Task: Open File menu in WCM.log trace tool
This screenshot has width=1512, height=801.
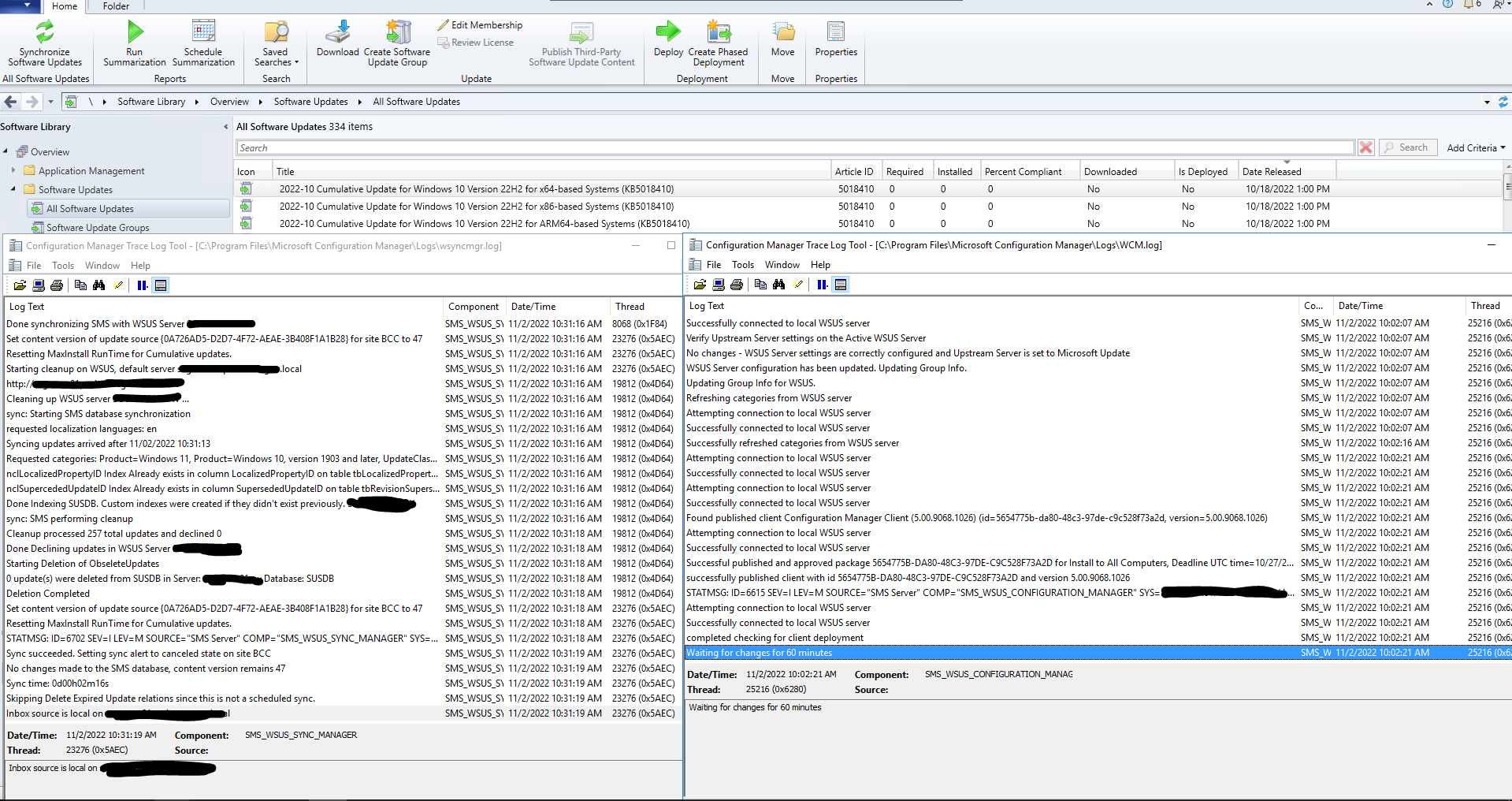Action: click(x=713, y=265)
